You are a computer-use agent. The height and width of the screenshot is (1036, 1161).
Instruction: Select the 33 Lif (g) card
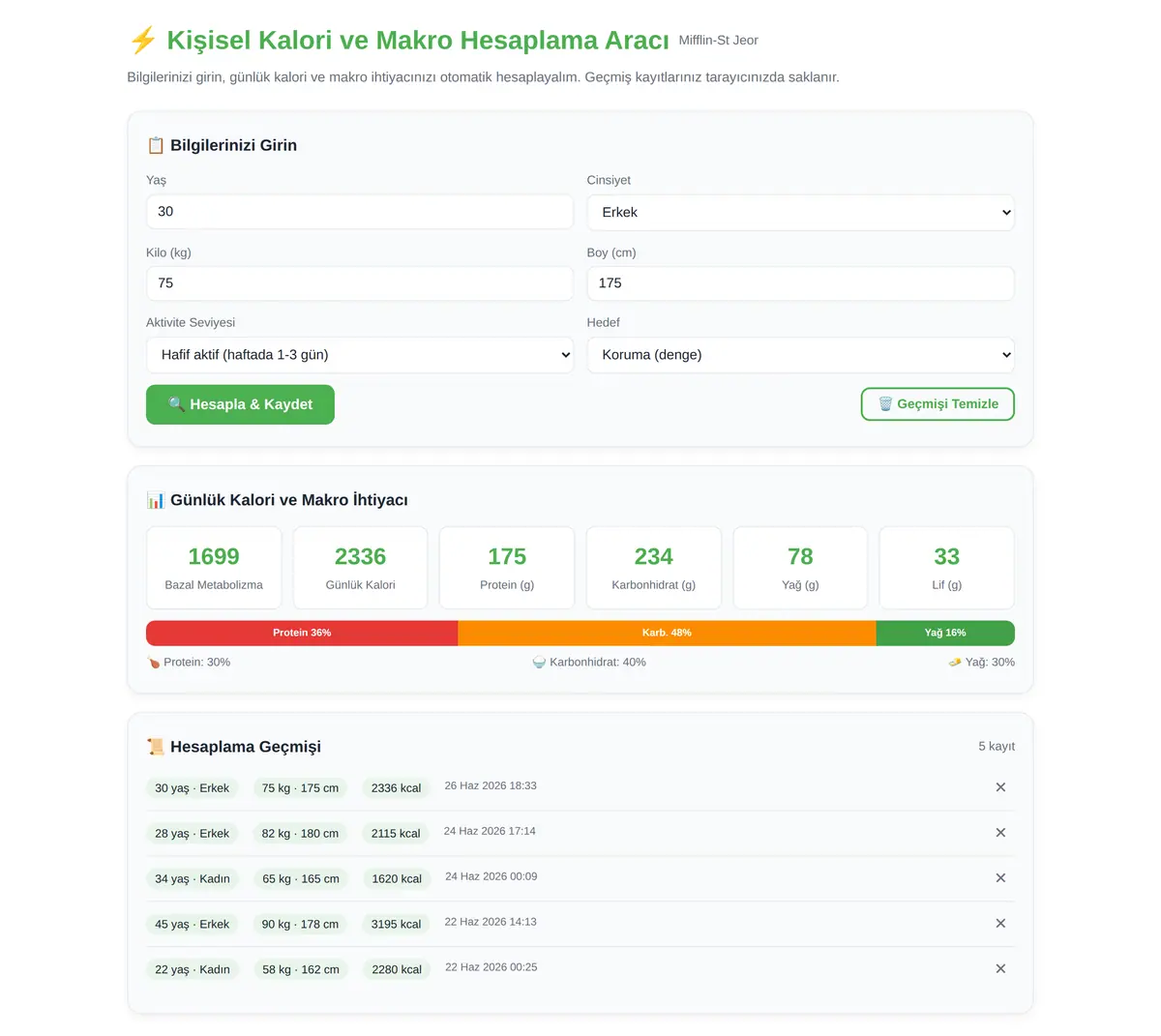[947, 568]
